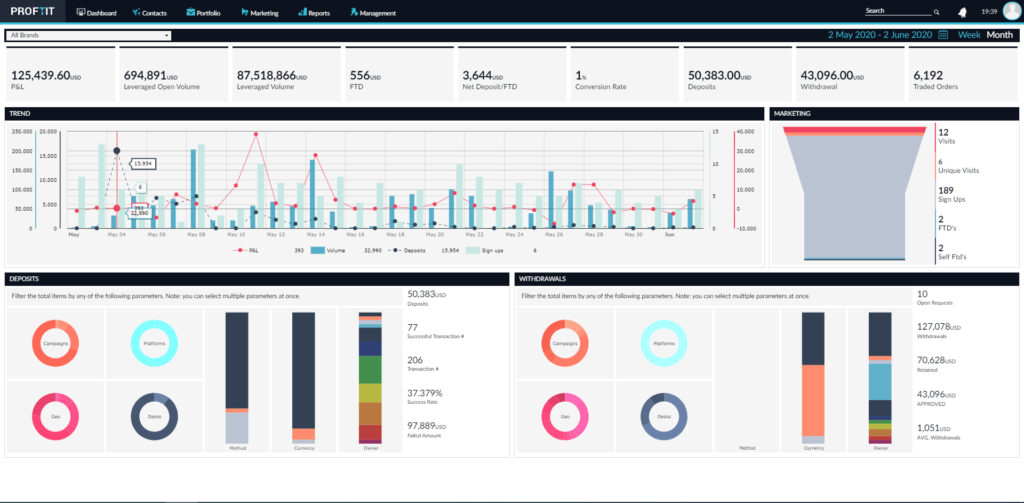Click the orange segment in Withdrawals Currency bar
The height and width of the screenshot is (503, 1024).
click(x=812, y=400)
